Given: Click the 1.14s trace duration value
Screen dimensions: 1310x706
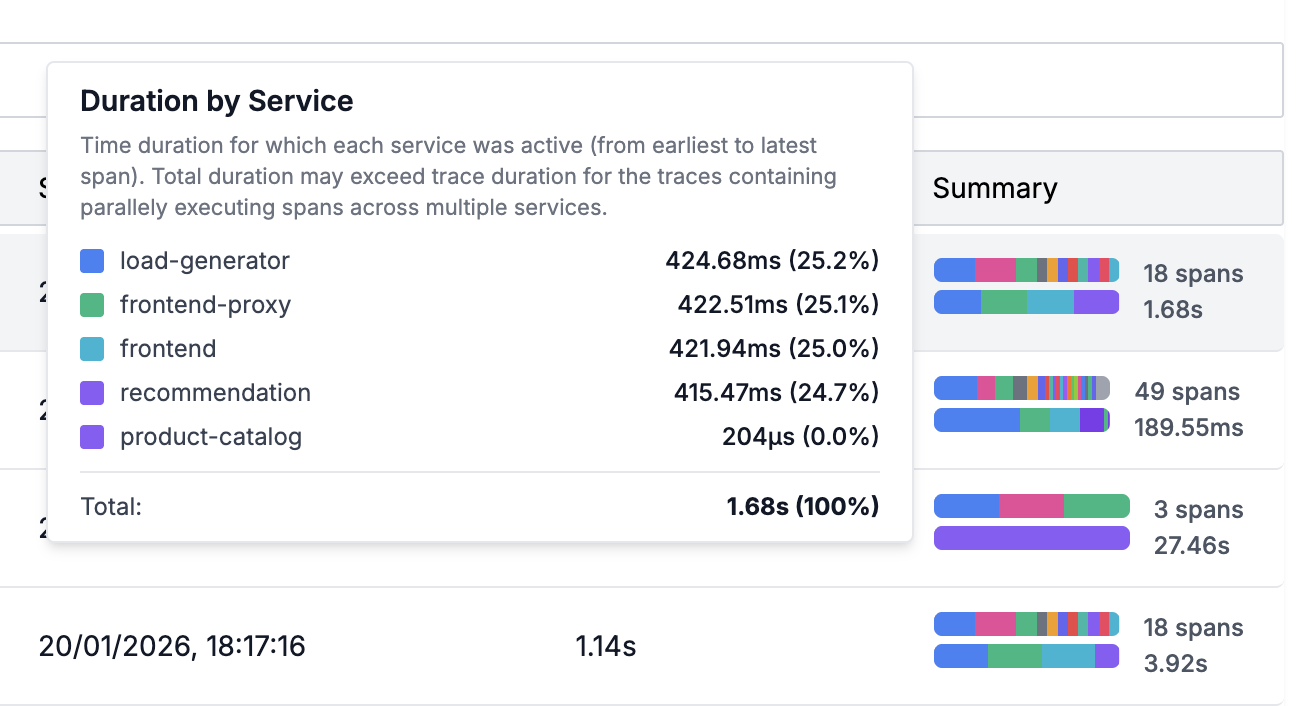Looking at the screenshot, I should pyautogui.click(x=604, y=647).
